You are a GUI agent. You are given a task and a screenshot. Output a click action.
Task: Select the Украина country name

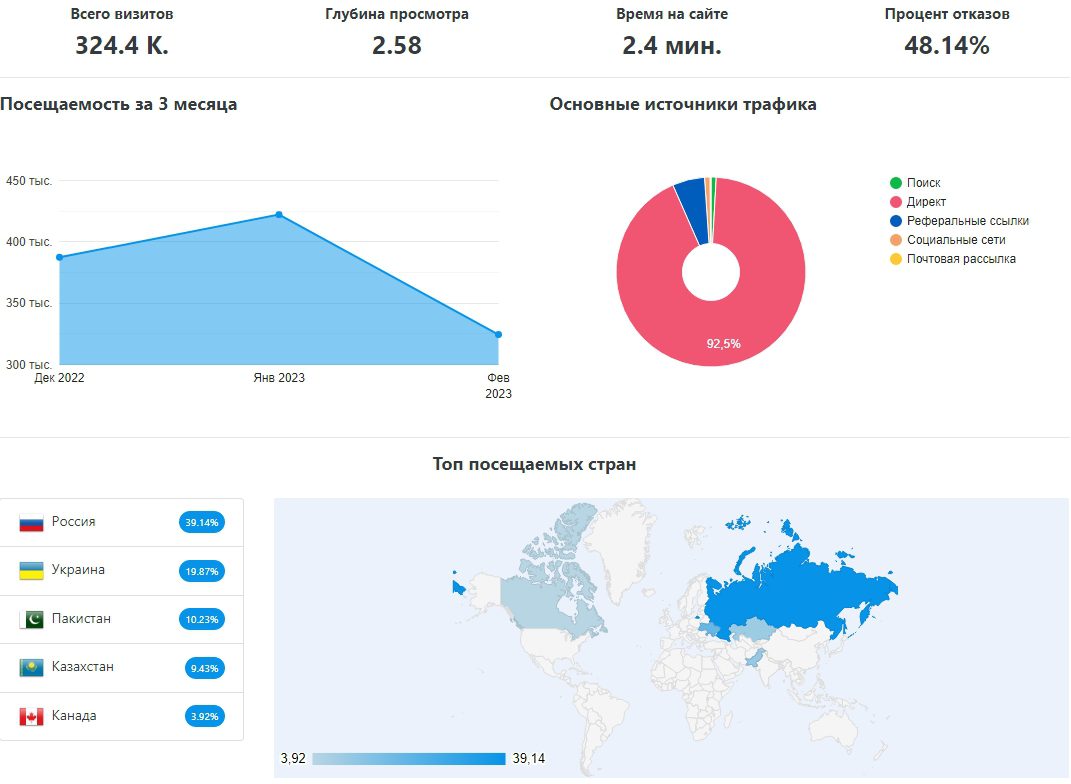click(79, 570)
